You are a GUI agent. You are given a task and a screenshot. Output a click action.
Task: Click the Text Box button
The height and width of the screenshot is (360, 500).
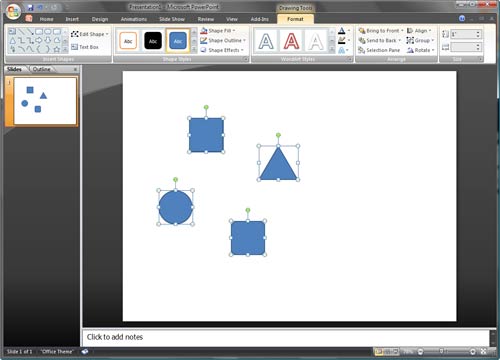85,47
